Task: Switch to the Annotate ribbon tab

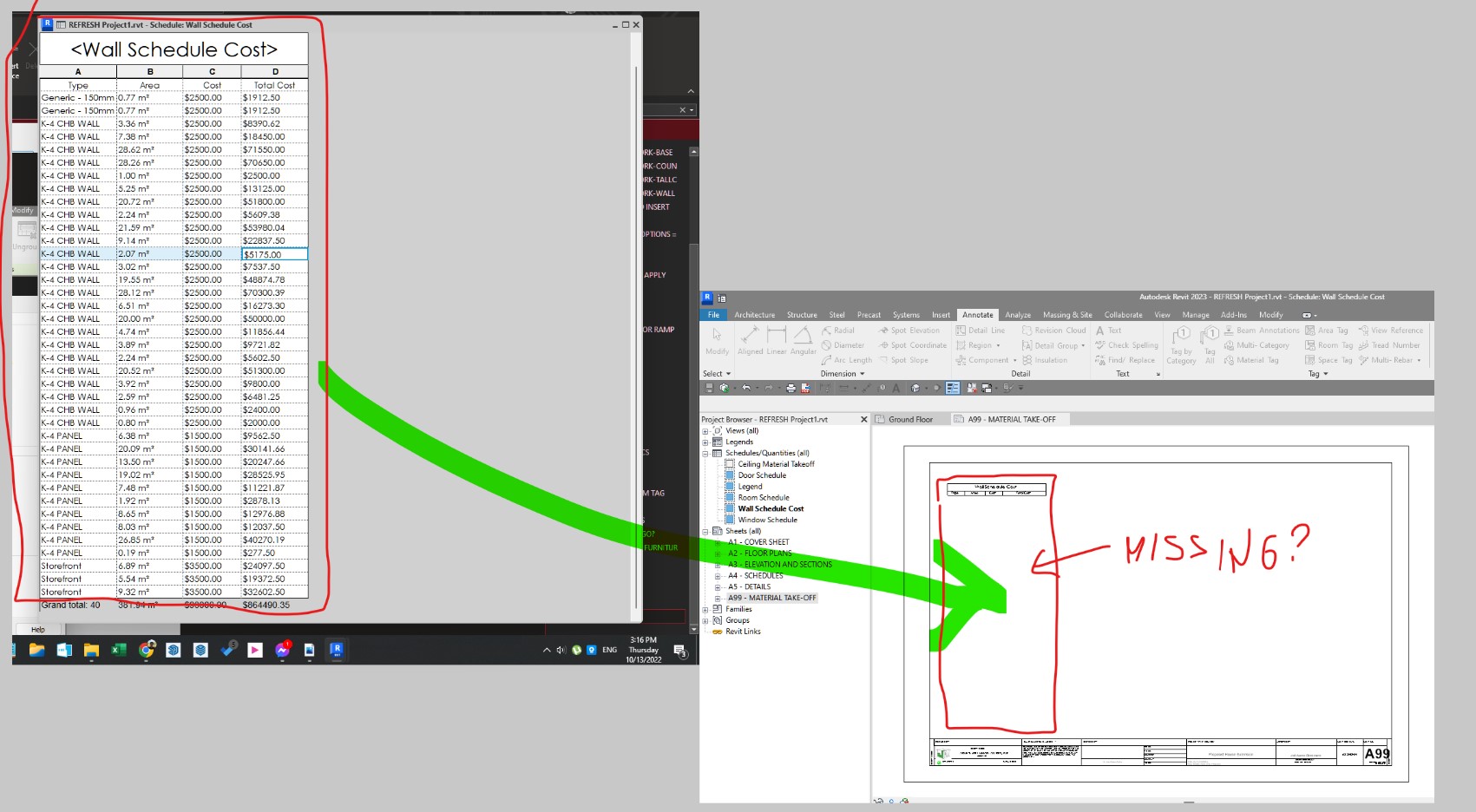Action: pos(977,314)
